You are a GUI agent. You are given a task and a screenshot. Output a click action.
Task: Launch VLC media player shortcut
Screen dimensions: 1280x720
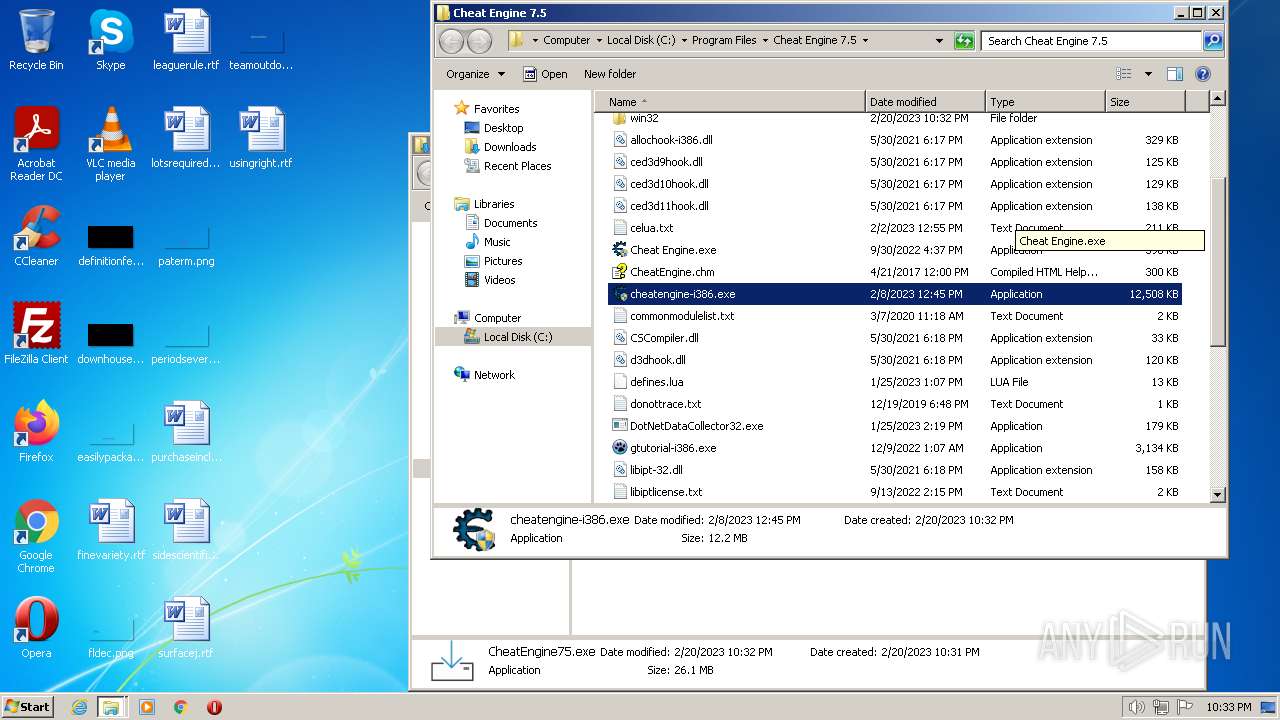point(110,144)
